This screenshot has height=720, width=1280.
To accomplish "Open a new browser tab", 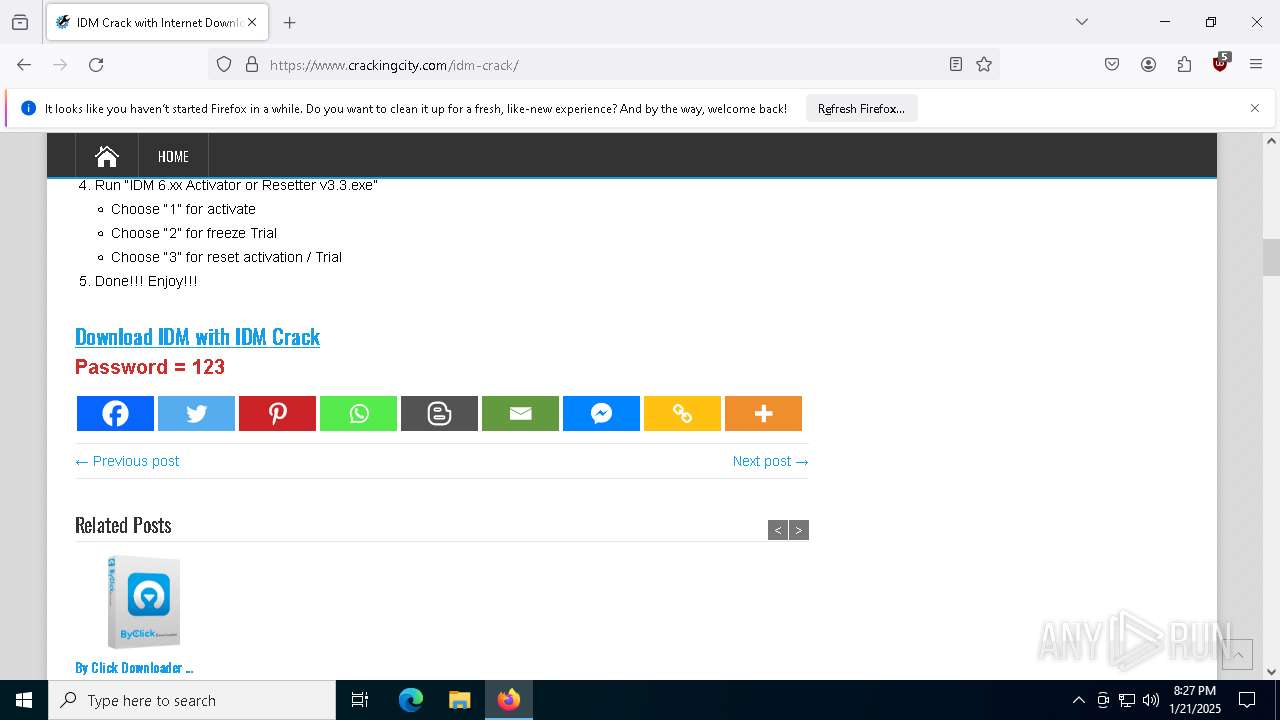I will click(x=290, y=22).
